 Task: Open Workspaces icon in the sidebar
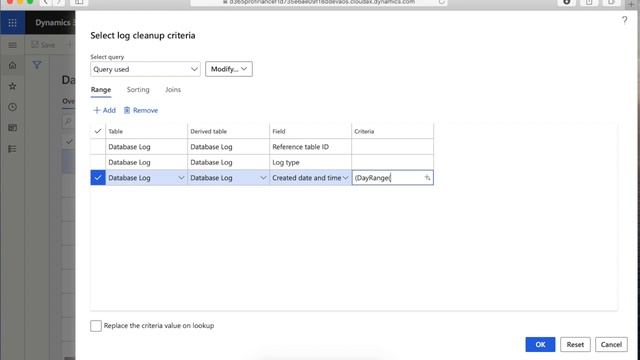(x=12, y=128)
